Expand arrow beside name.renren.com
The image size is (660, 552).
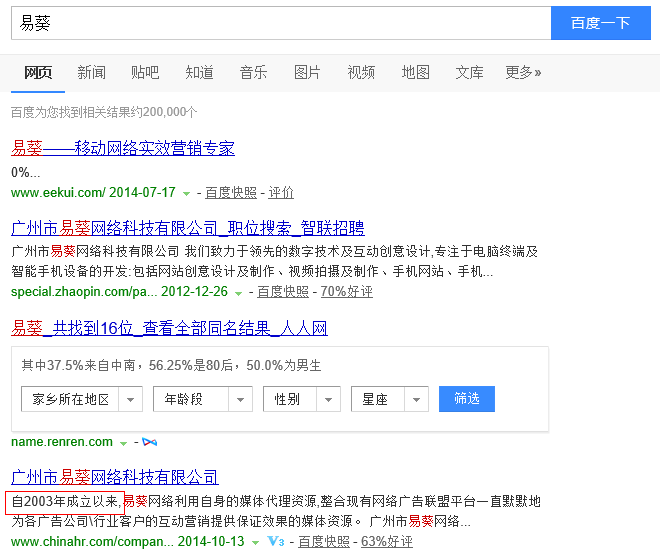tap(123, 443)
